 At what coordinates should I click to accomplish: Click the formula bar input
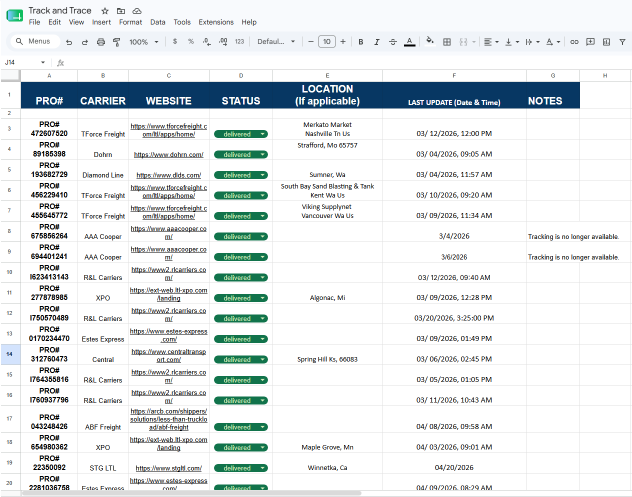tap(347, 62)
